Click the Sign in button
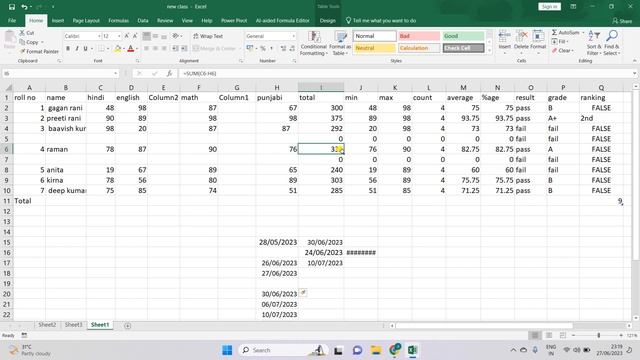Viewport: 640px width, 360px height. click(549, 7)
